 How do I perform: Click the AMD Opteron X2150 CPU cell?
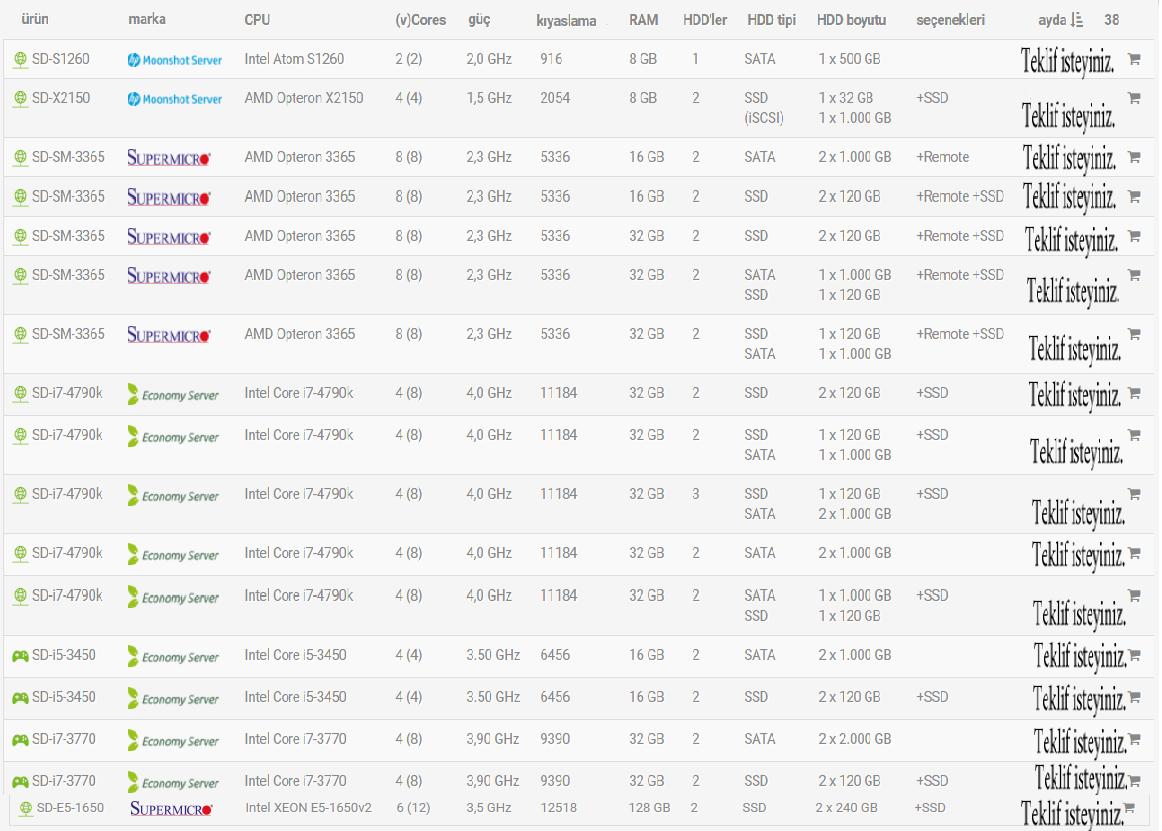coord(304,98)
